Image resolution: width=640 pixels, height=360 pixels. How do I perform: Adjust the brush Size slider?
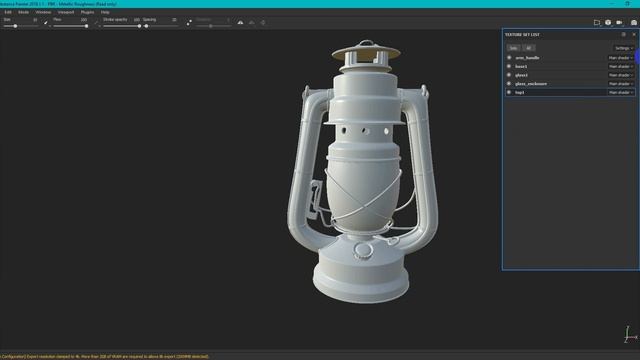20,26
